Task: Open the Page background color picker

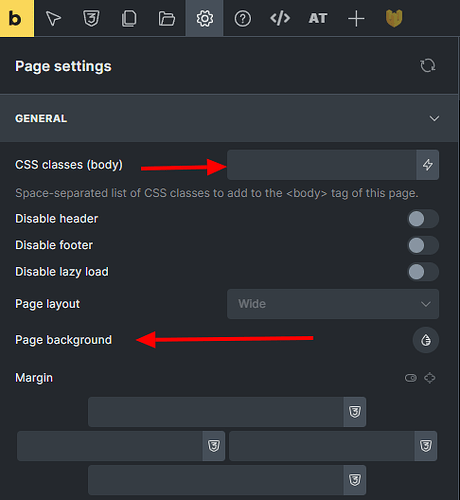Action: pyautogui.click(x=426, y=340)
